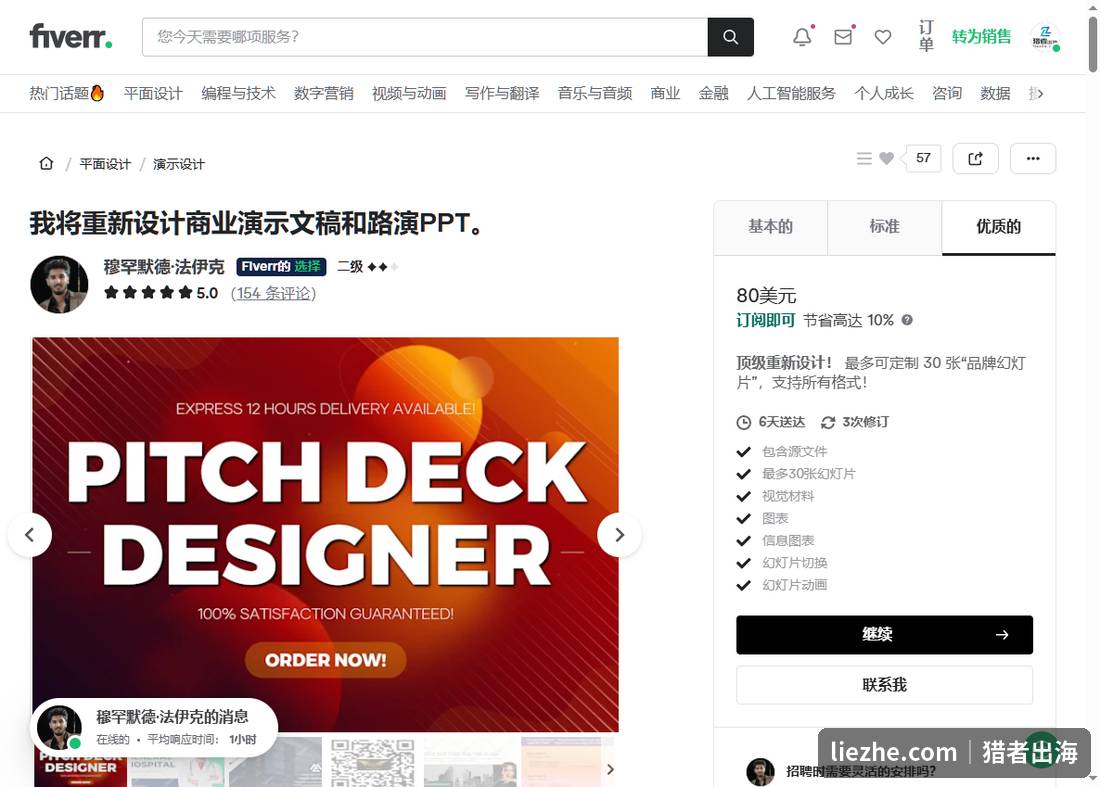1100x787 pixels.
Task: Click the 57 likes counter
Action: click(923, 158)
